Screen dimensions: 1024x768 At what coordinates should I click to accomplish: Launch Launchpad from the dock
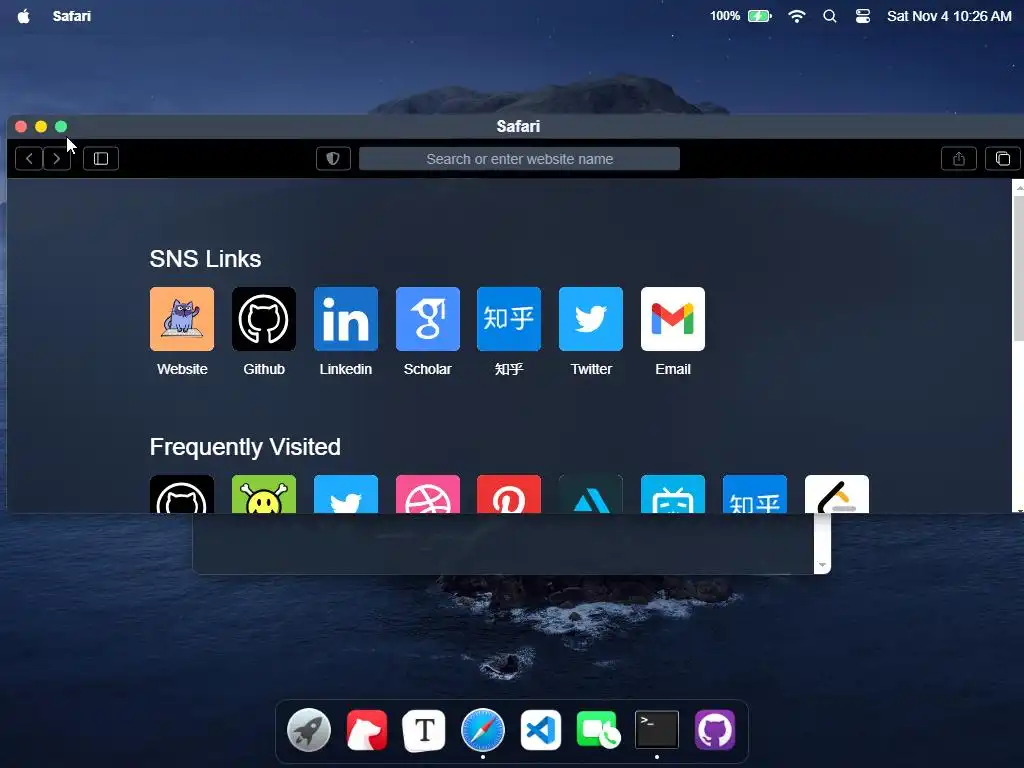(x=309, y=730)
